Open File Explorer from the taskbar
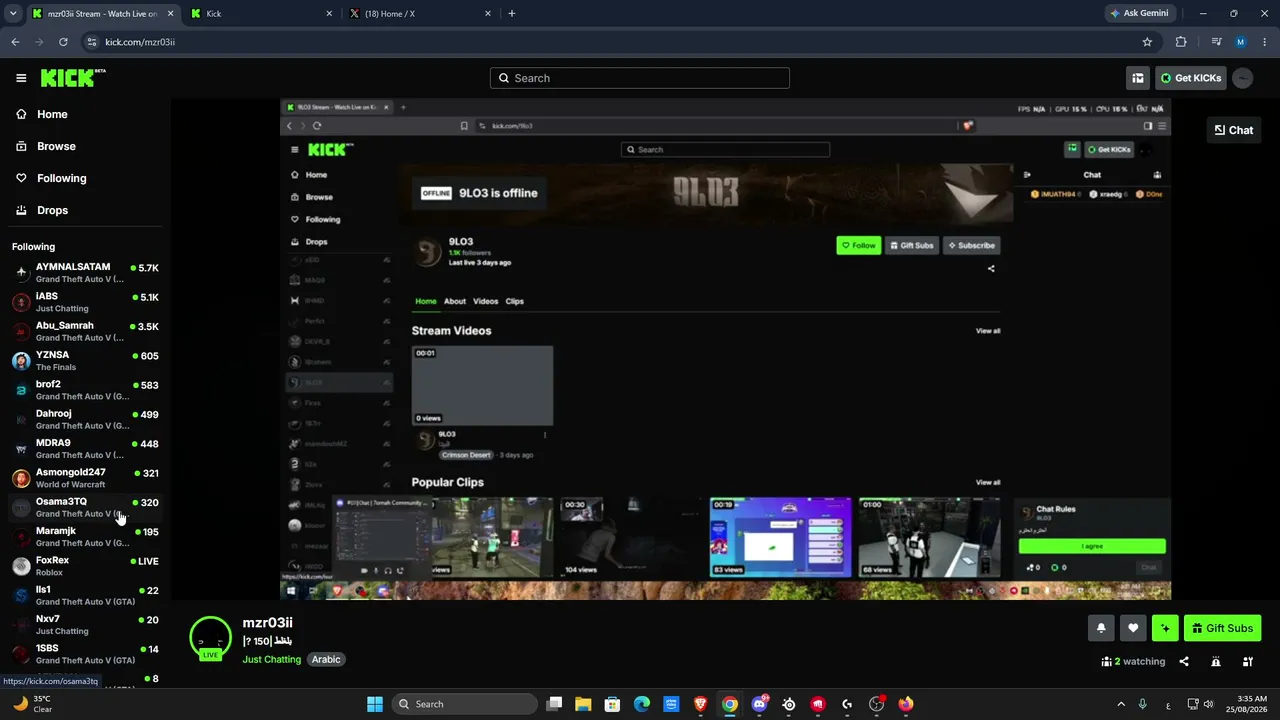The height and width of the screenshot is (720, 1280). 583,704
